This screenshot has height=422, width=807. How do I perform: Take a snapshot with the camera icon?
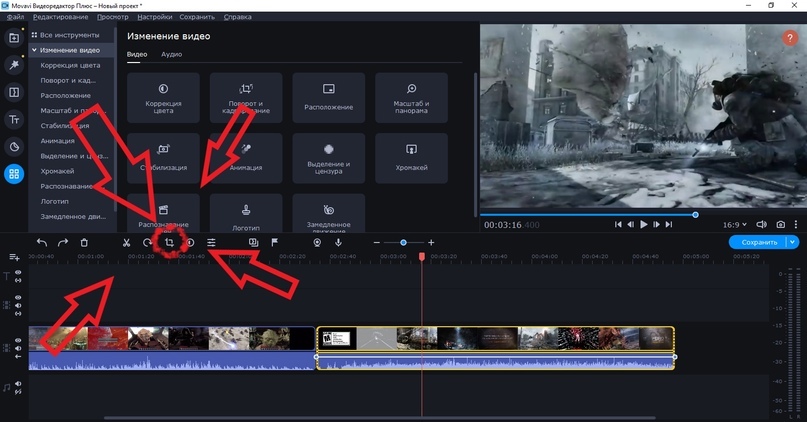point(781,224)
